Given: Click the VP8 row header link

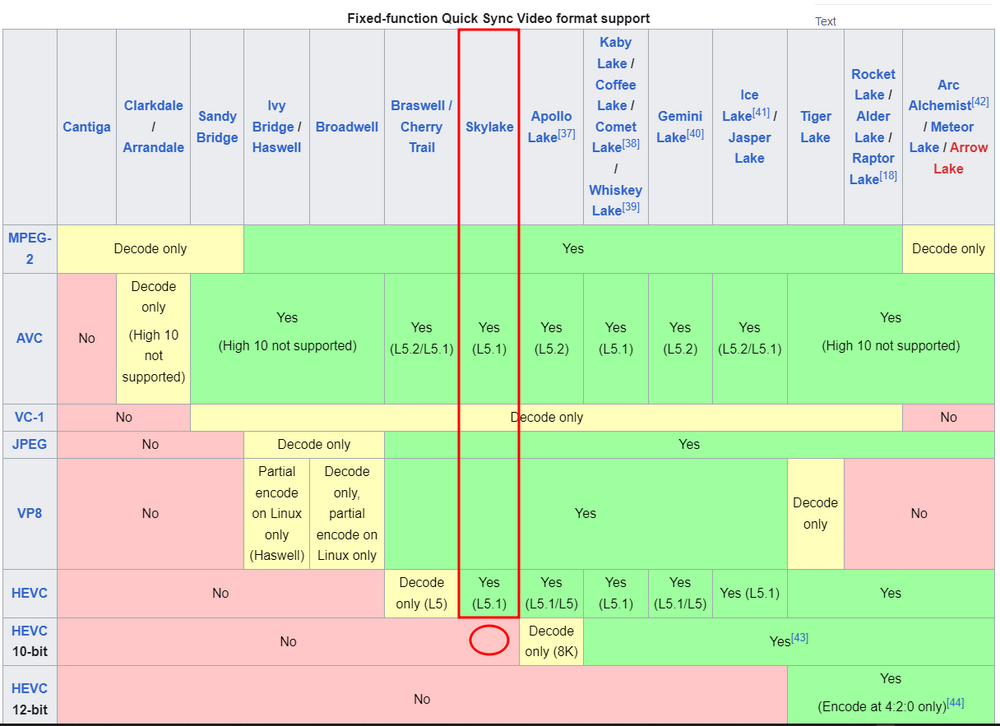Looking at the screenshot, I should click(x=29, y=513).
